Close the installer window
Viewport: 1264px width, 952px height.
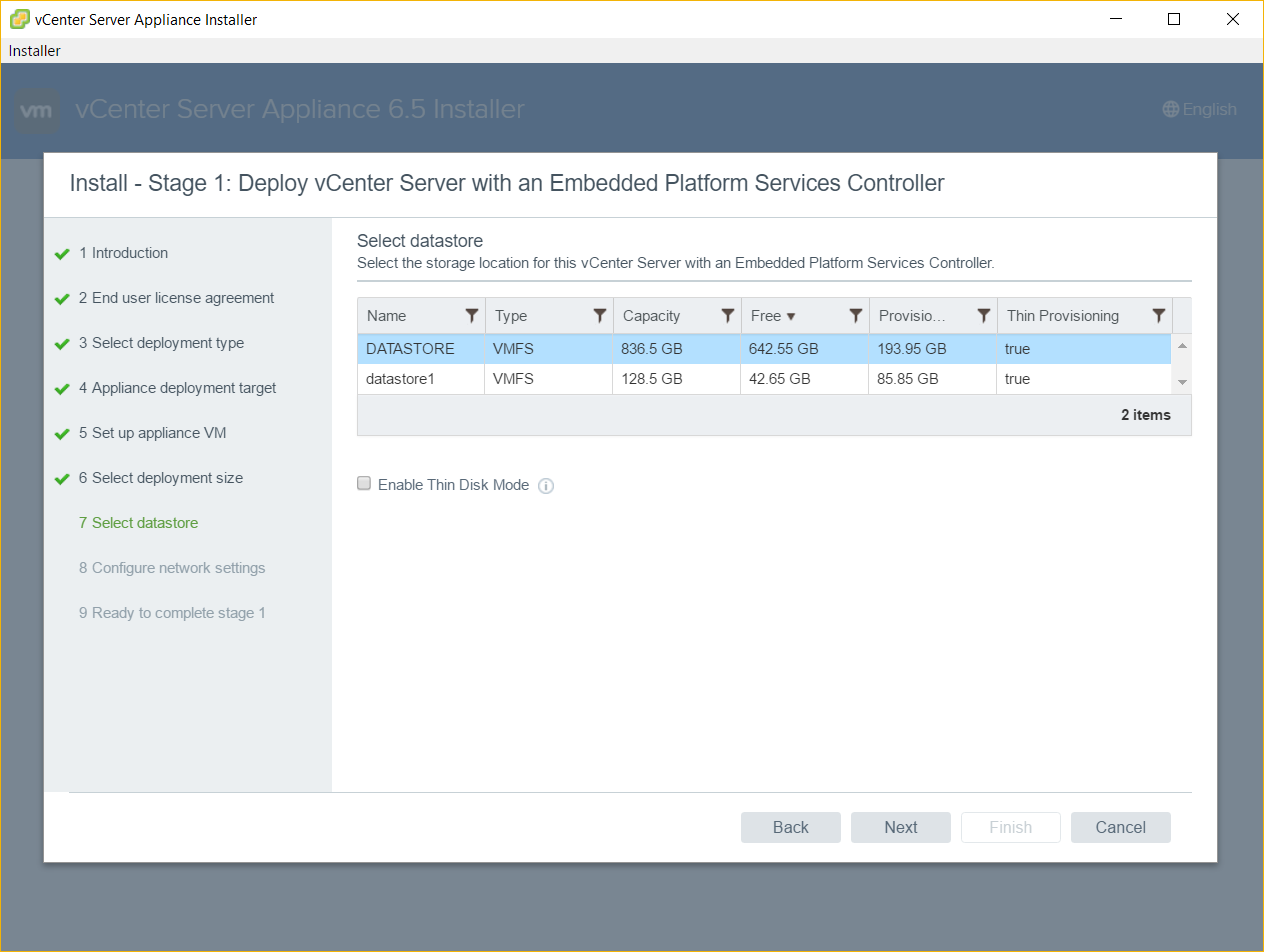point(1233,19)
